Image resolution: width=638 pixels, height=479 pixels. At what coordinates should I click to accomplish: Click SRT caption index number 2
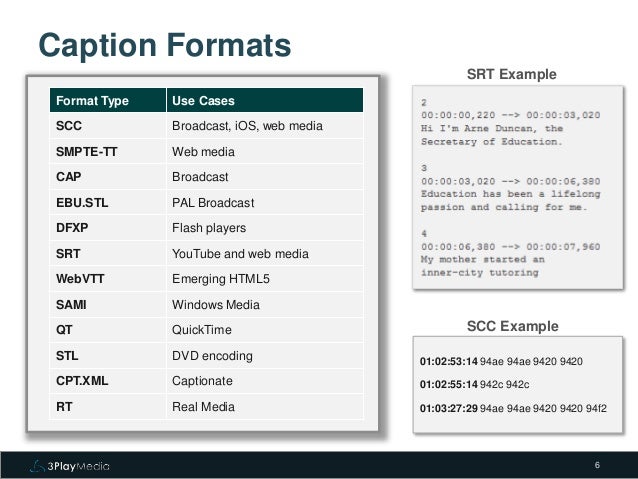424,102
